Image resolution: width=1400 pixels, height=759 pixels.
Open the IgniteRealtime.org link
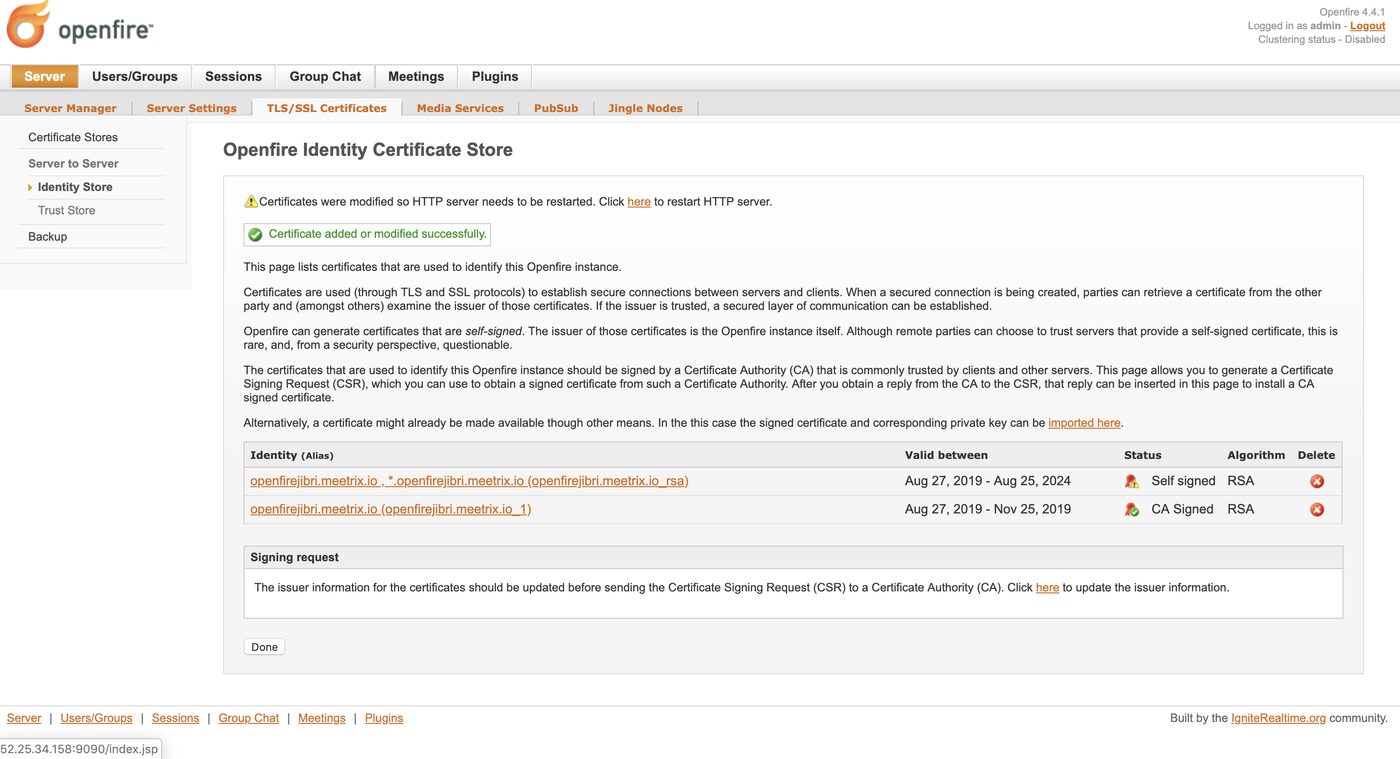[x=1278, y=718]
